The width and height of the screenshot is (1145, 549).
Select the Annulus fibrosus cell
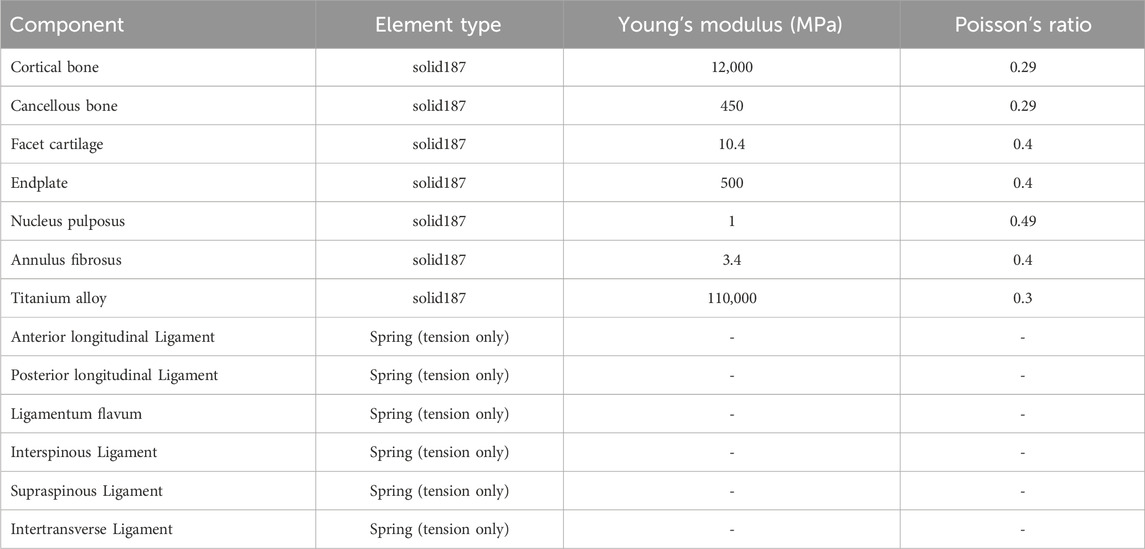[66, 260]
